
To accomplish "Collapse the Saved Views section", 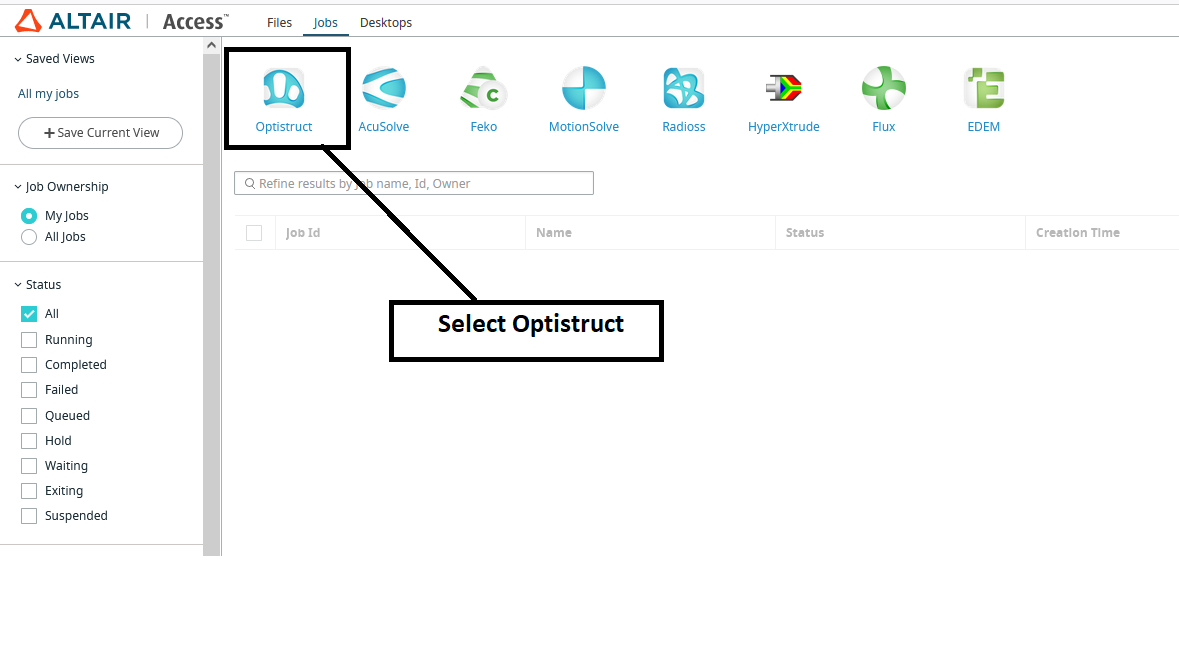I will click(x=16, y=58).
